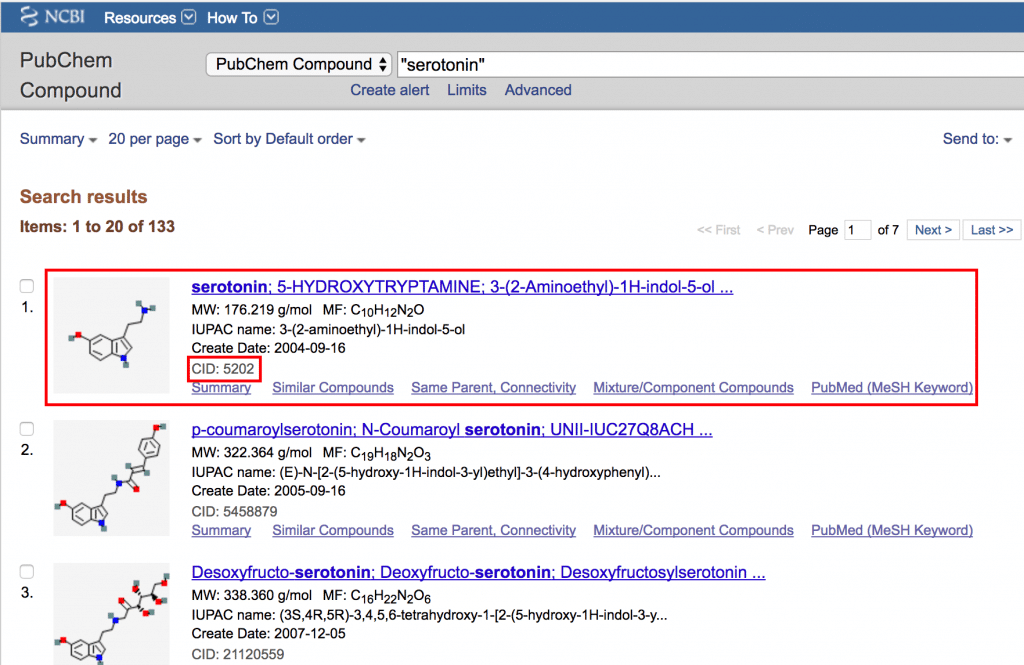Click the Search results heading

point(84,197)
